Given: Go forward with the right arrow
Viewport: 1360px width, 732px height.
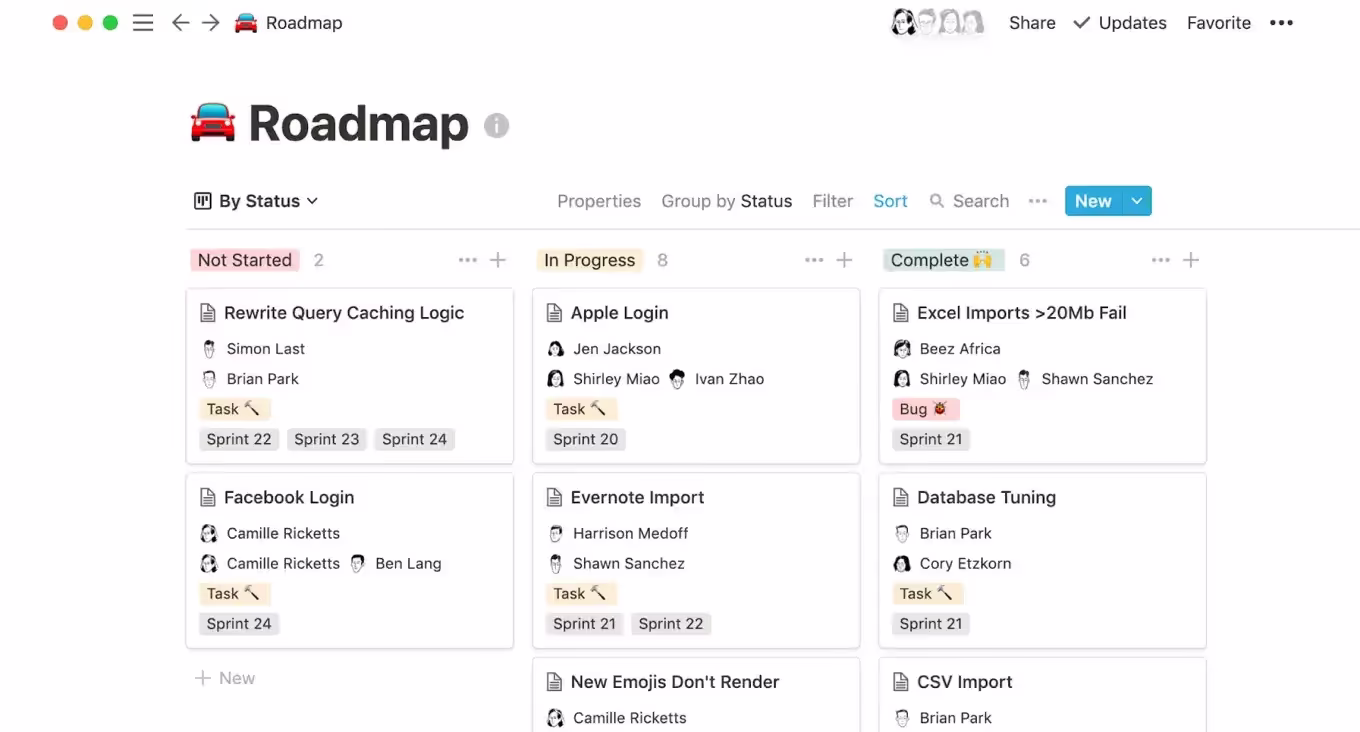Looking at the screenshot, I should [x=210, y=23].
